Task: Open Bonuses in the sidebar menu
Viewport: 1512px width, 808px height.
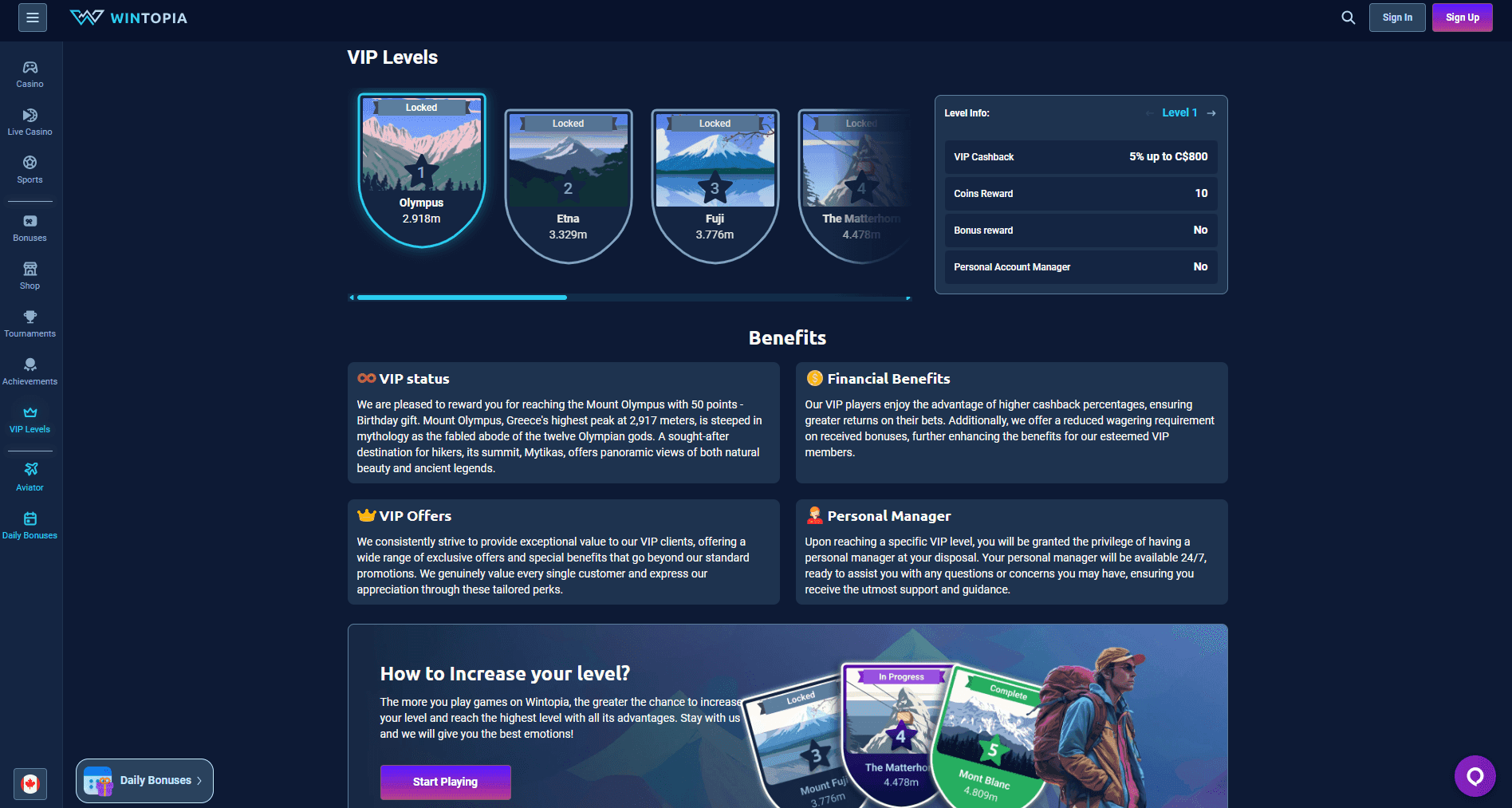Action: pos(30,228)
